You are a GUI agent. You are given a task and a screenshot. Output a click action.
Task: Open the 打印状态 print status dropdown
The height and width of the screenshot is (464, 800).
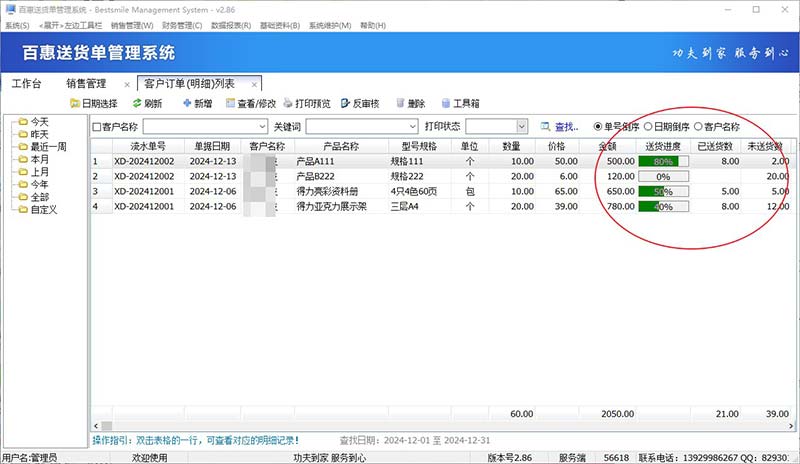(x=521, y=127)
